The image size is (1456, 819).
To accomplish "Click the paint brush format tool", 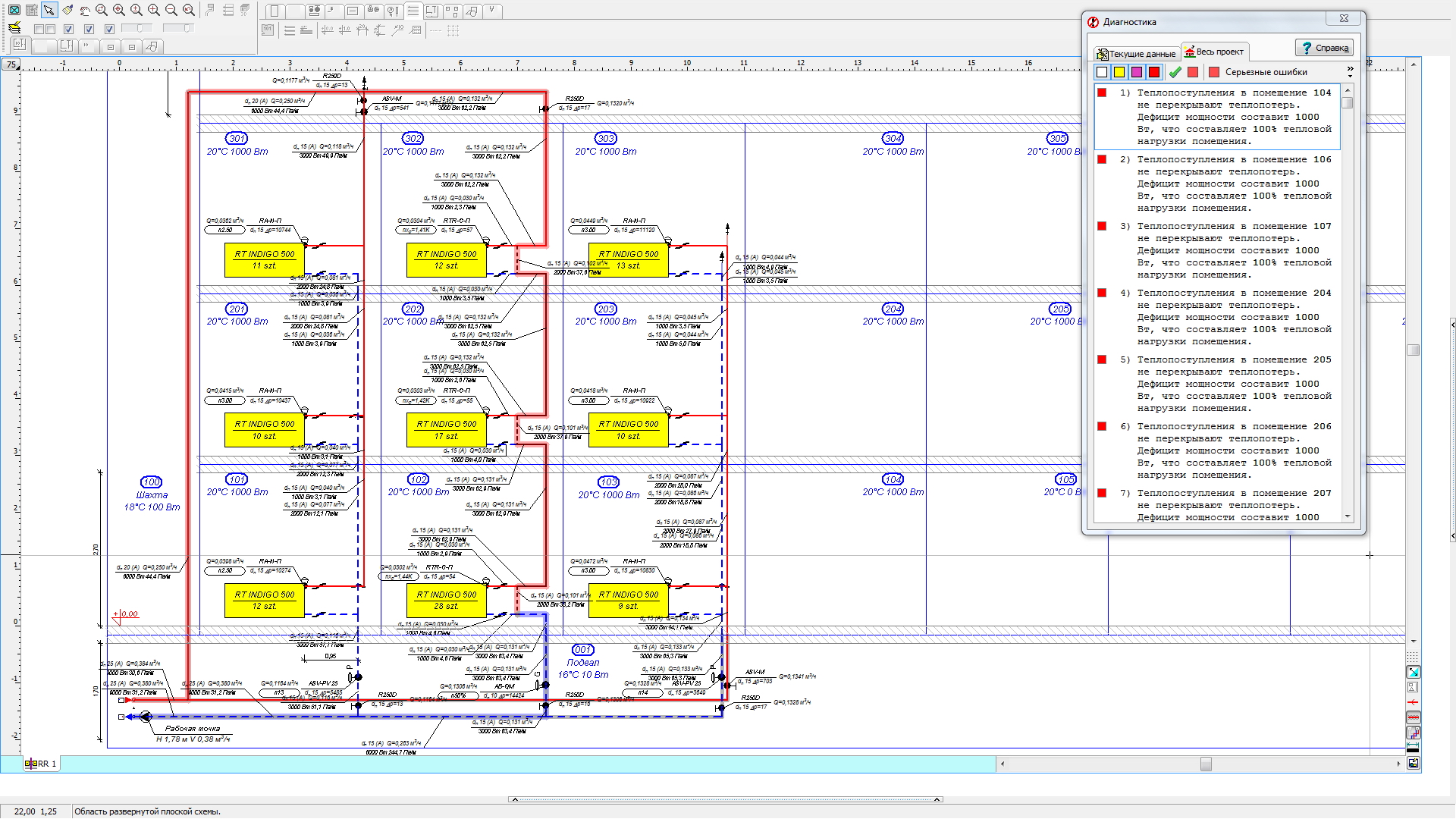I will pyautogui.click(x=67, y=10).
